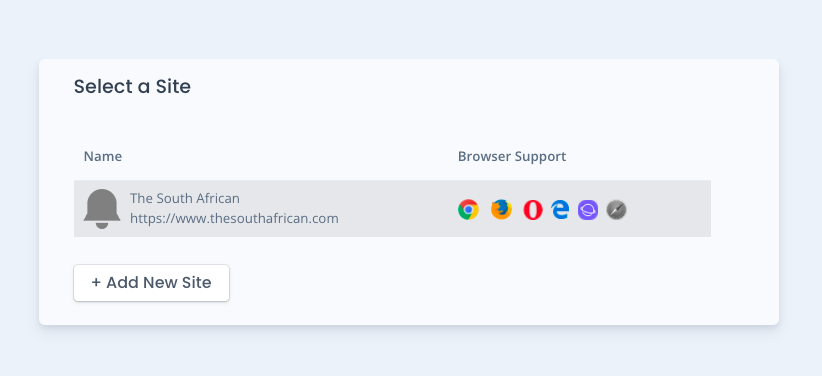Click the Google Chrome browser icon
This screenshot has width=822, height=376.
click(468, 210)
